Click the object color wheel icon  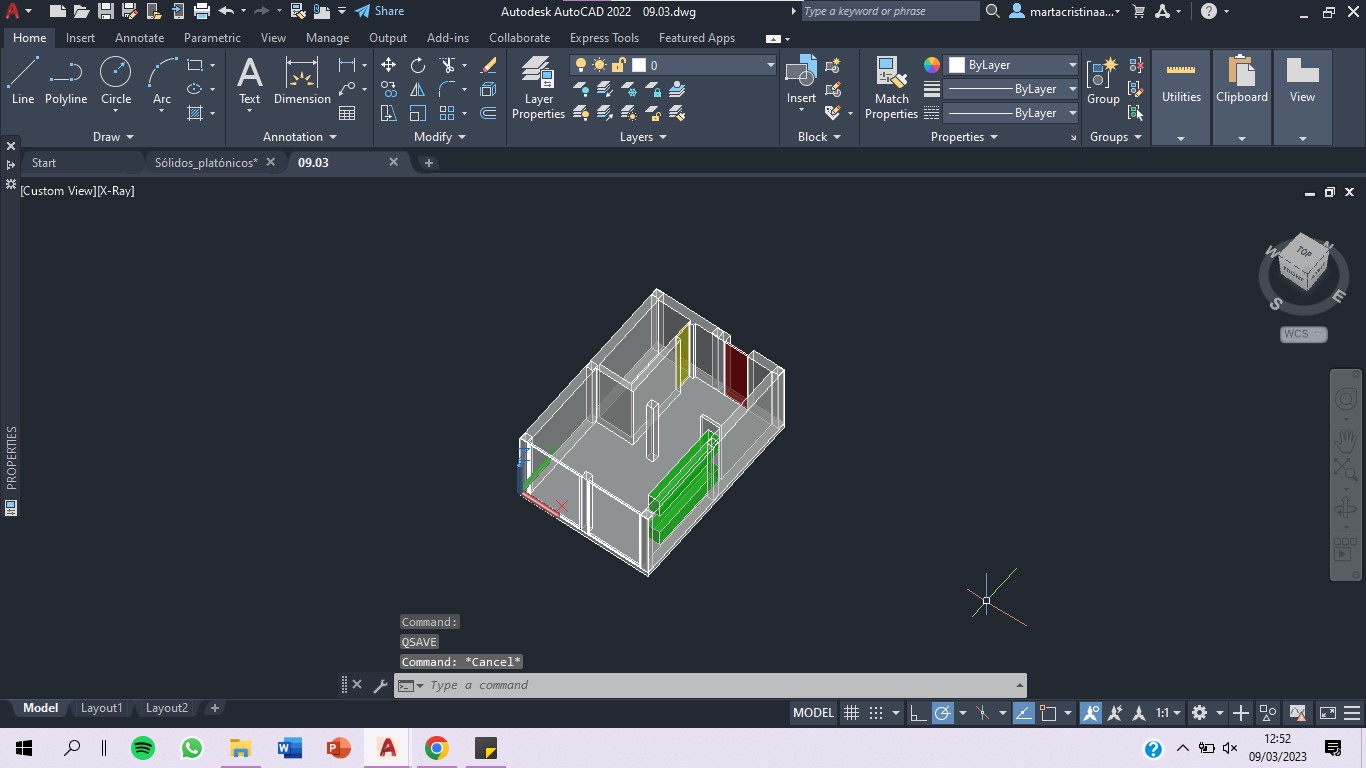tap(931, 65)
